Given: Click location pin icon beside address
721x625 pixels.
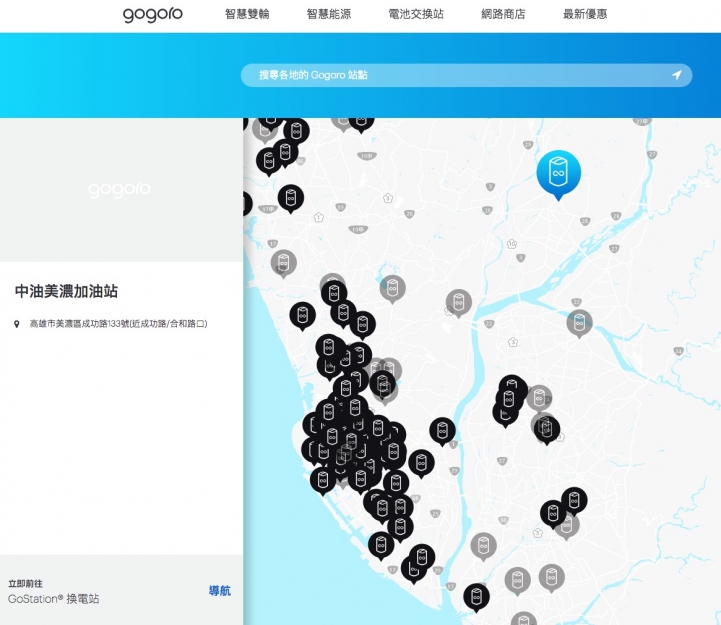Looking at the screenshot, I should [x=17, y=324].
